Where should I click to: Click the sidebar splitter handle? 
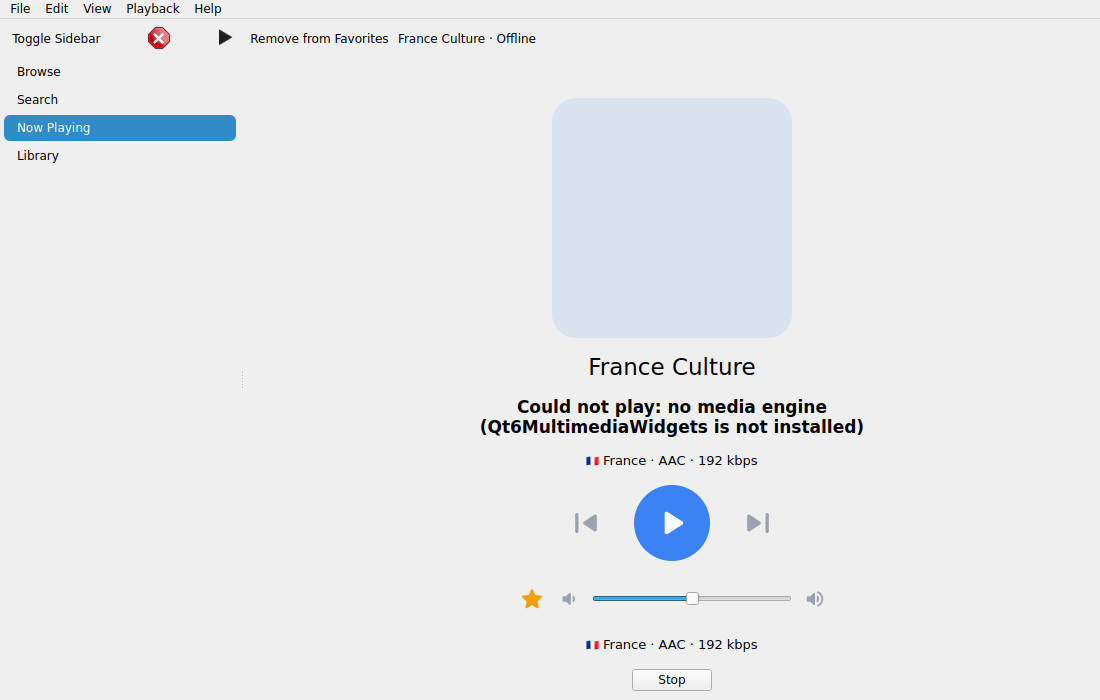[x=242, y=380]
